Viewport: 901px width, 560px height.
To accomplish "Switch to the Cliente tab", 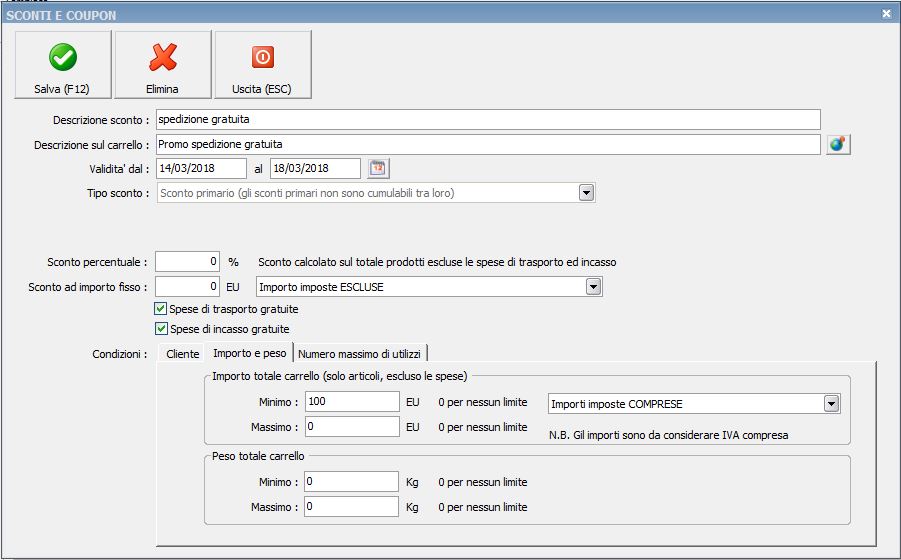I will tap(183, 354).
